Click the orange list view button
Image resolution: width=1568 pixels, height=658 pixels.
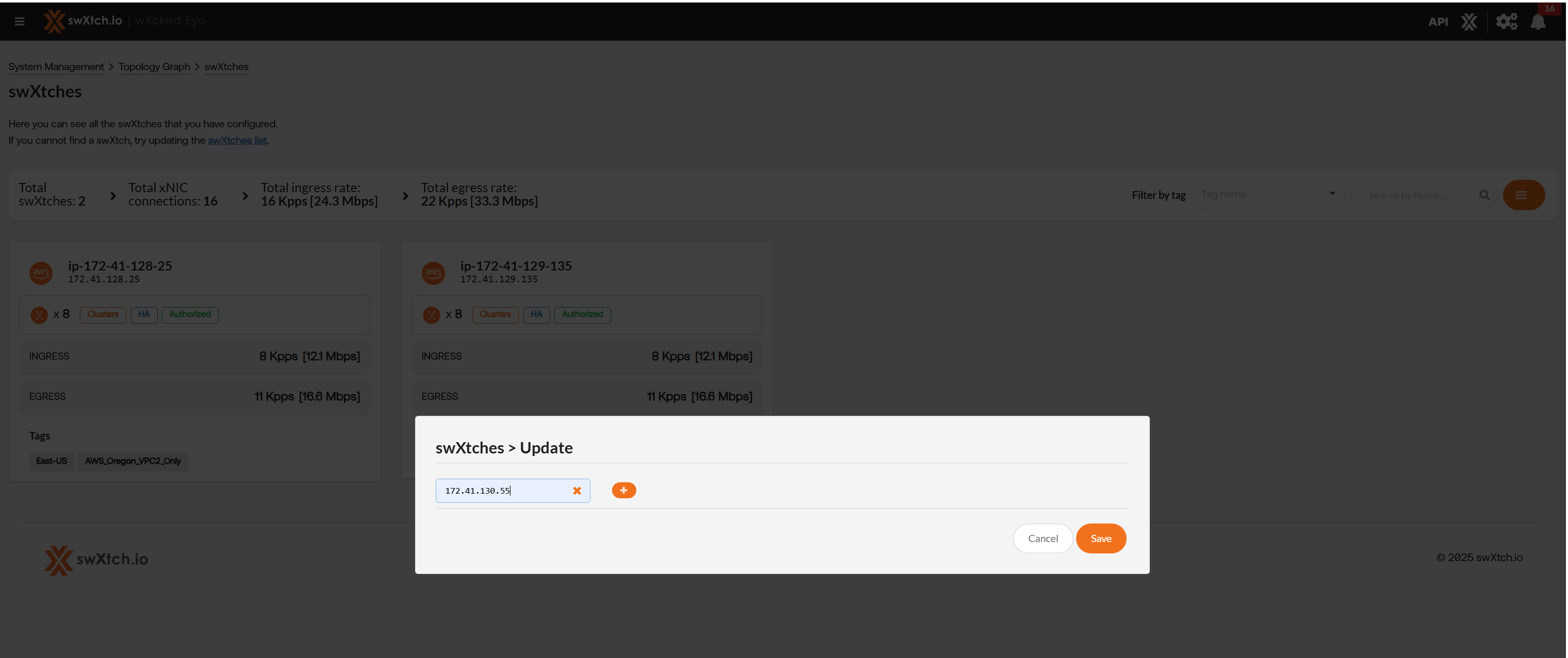1523,195
